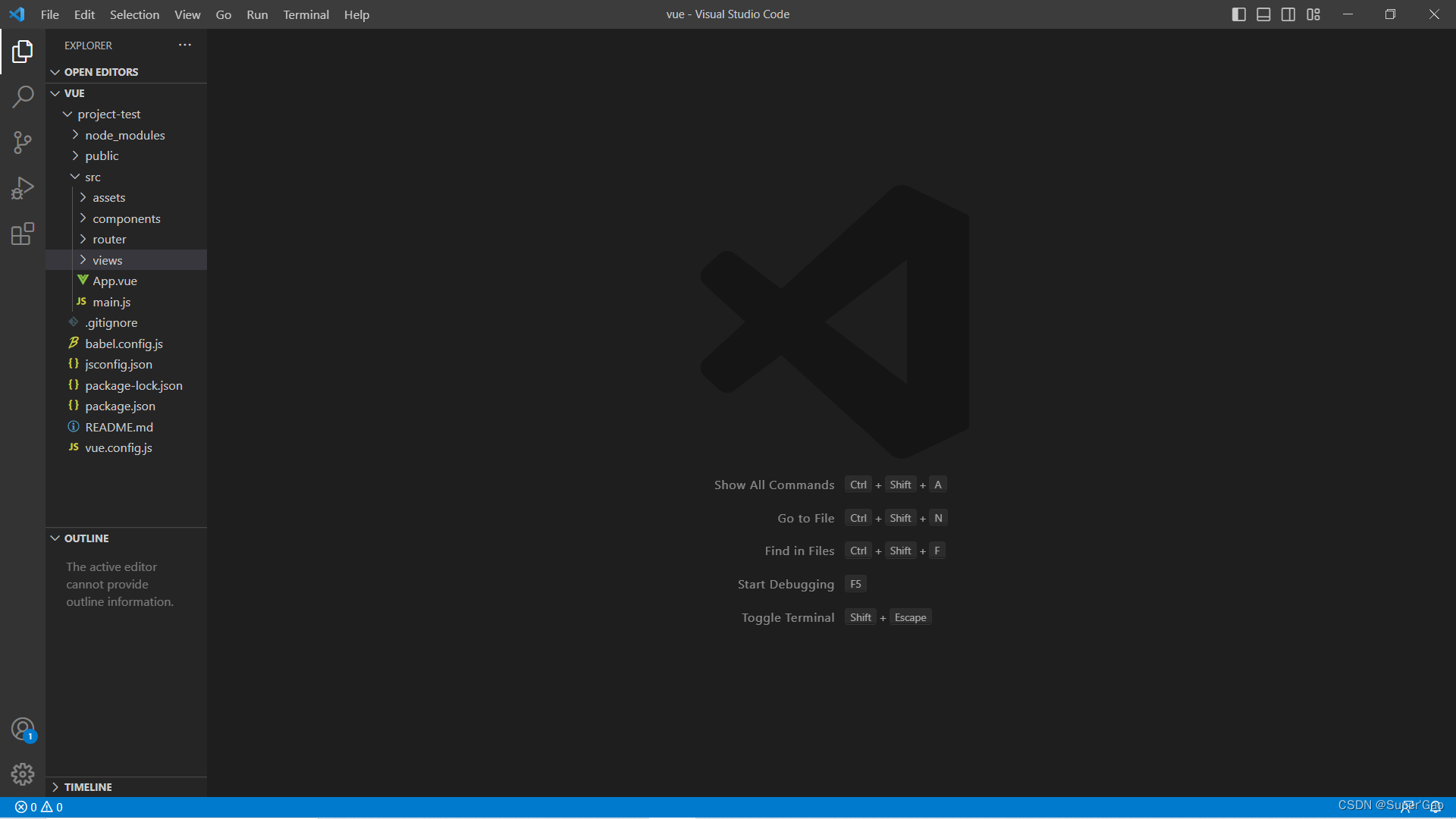Open Run and Debug view
Image resolution: width=1456 pixels, height=819 pixels.
pyautogui.click(x=23, y=188)
